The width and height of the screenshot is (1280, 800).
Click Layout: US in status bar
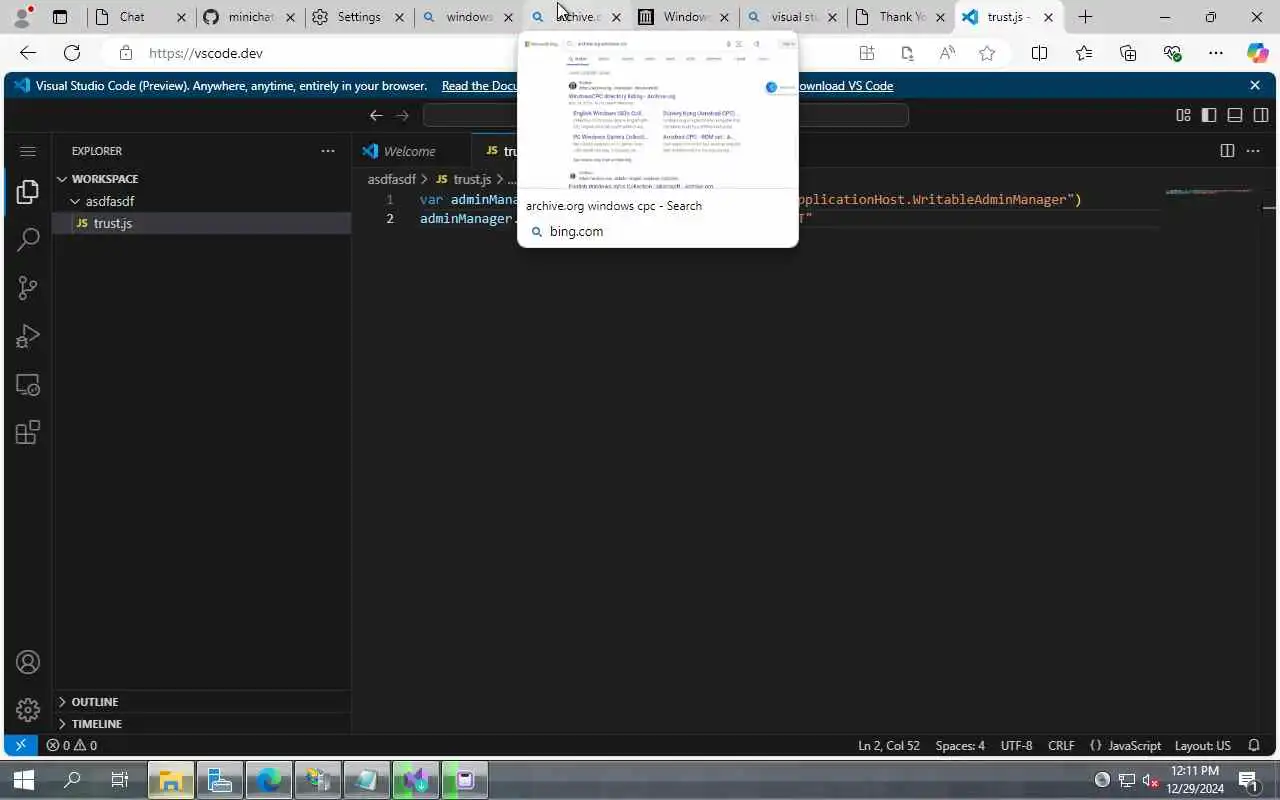(1203, 745)
